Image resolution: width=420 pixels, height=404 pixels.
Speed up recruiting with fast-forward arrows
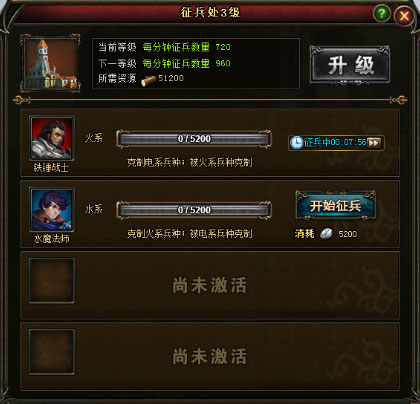tap(374, 143)
